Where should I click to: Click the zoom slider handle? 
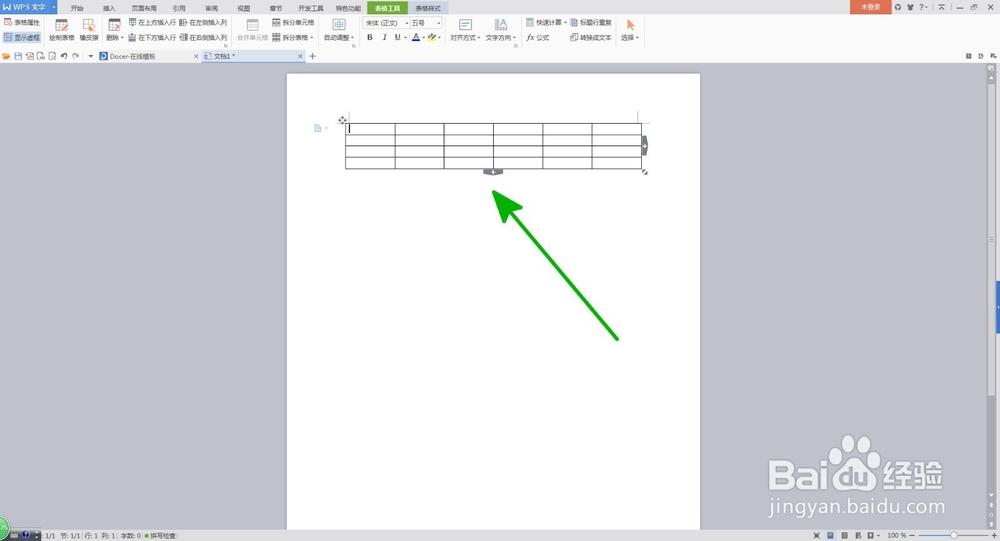point(954,535)
